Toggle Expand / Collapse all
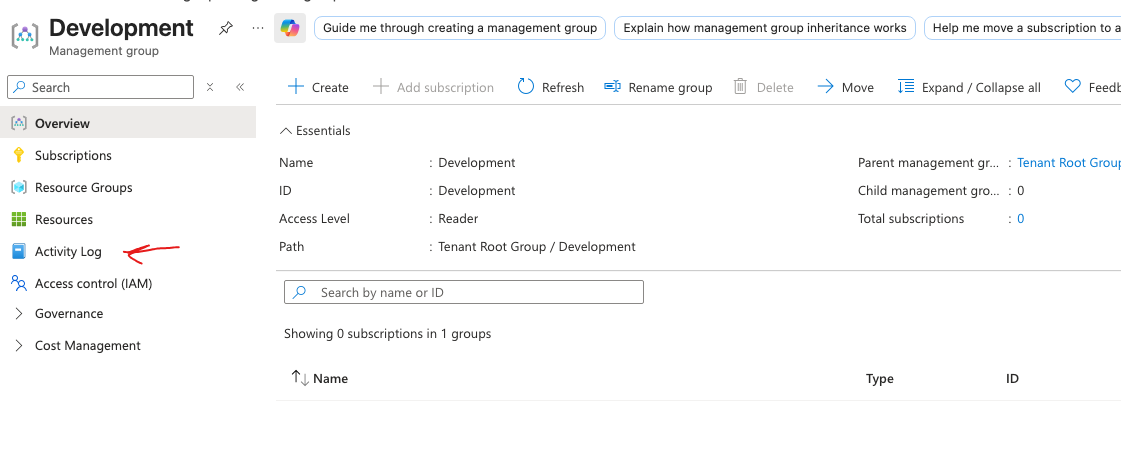Viewport: 1121px width, 452px height. click(969, 87)
